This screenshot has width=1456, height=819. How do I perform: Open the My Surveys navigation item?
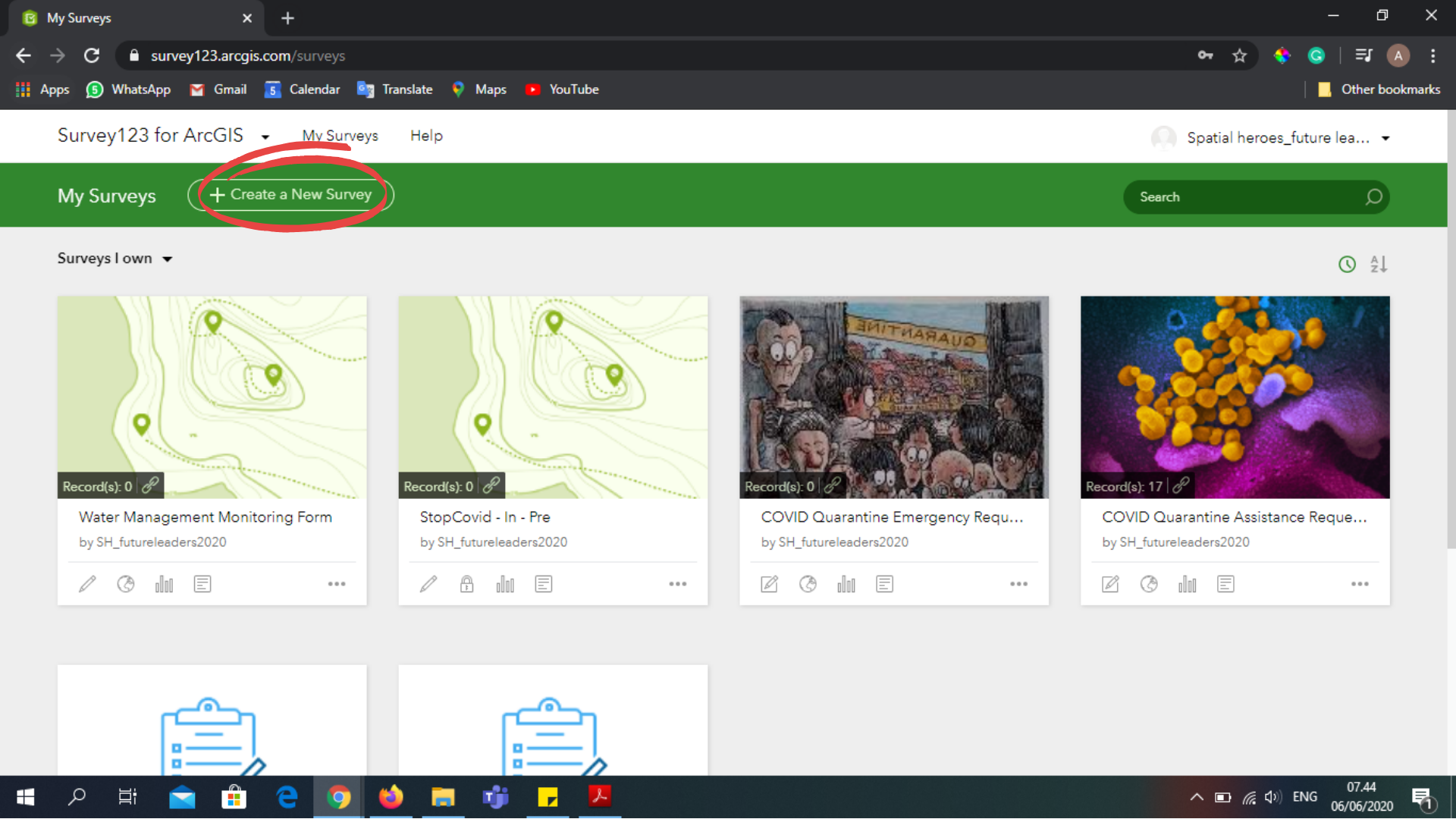pos(340,136)
